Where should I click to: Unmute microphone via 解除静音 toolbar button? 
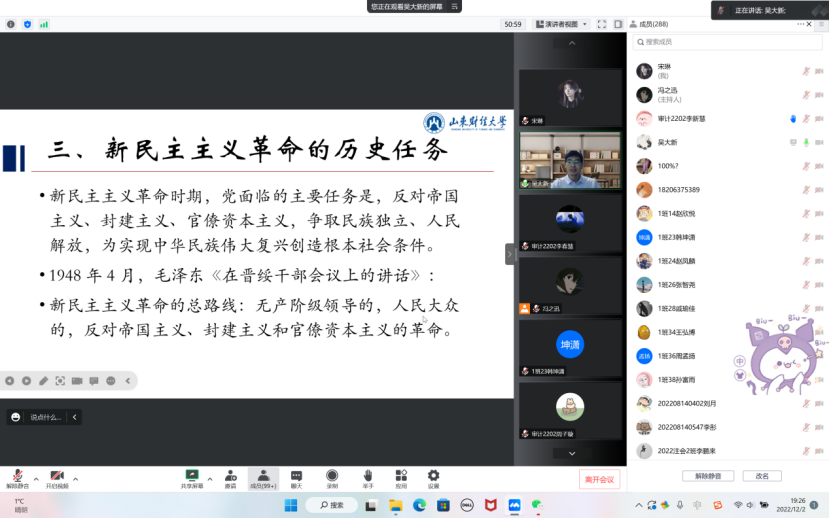pyautogui.click(x=18, y=477)
